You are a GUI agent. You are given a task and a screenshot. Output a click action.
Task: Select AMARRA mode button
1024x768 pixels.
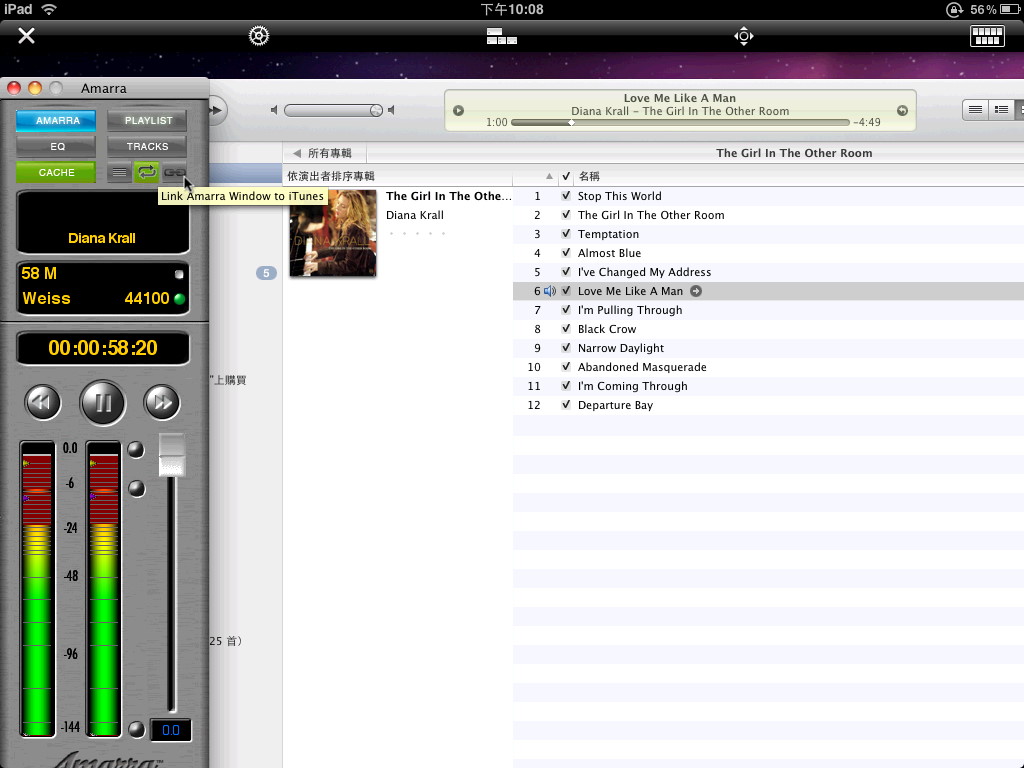(57, 120)
